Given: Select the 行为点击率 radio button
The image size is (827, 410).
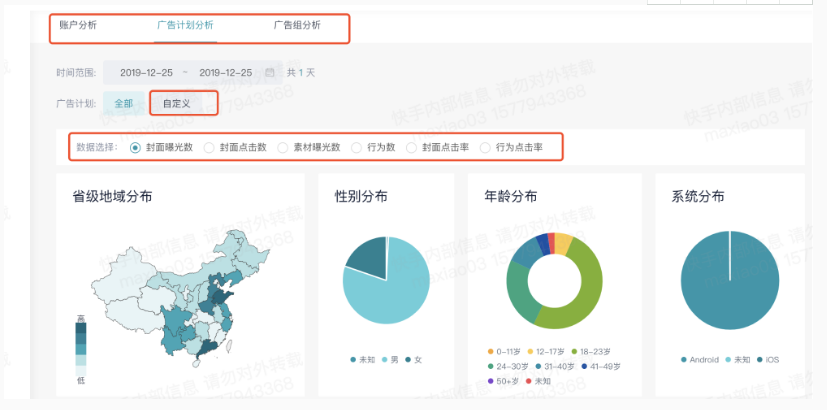Looking at the screenshot, I should (x=485, y=148).
